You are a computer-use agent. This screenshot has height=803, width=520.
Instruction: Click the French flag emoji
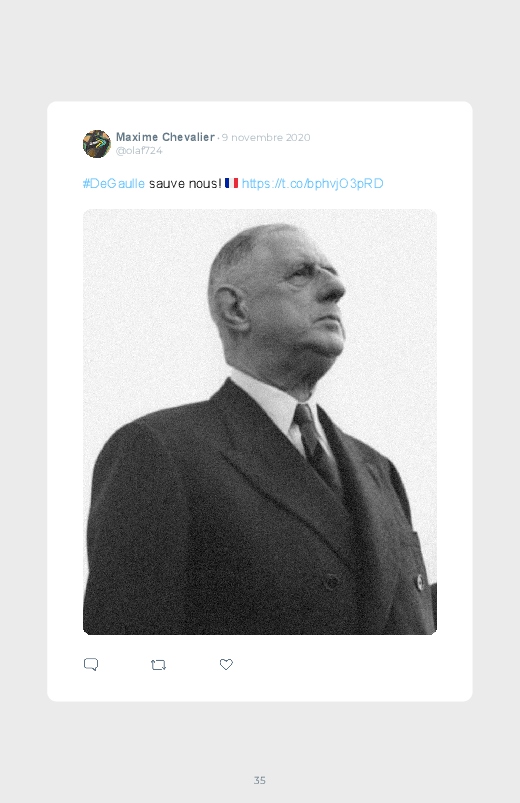click(x=232, y=183)
